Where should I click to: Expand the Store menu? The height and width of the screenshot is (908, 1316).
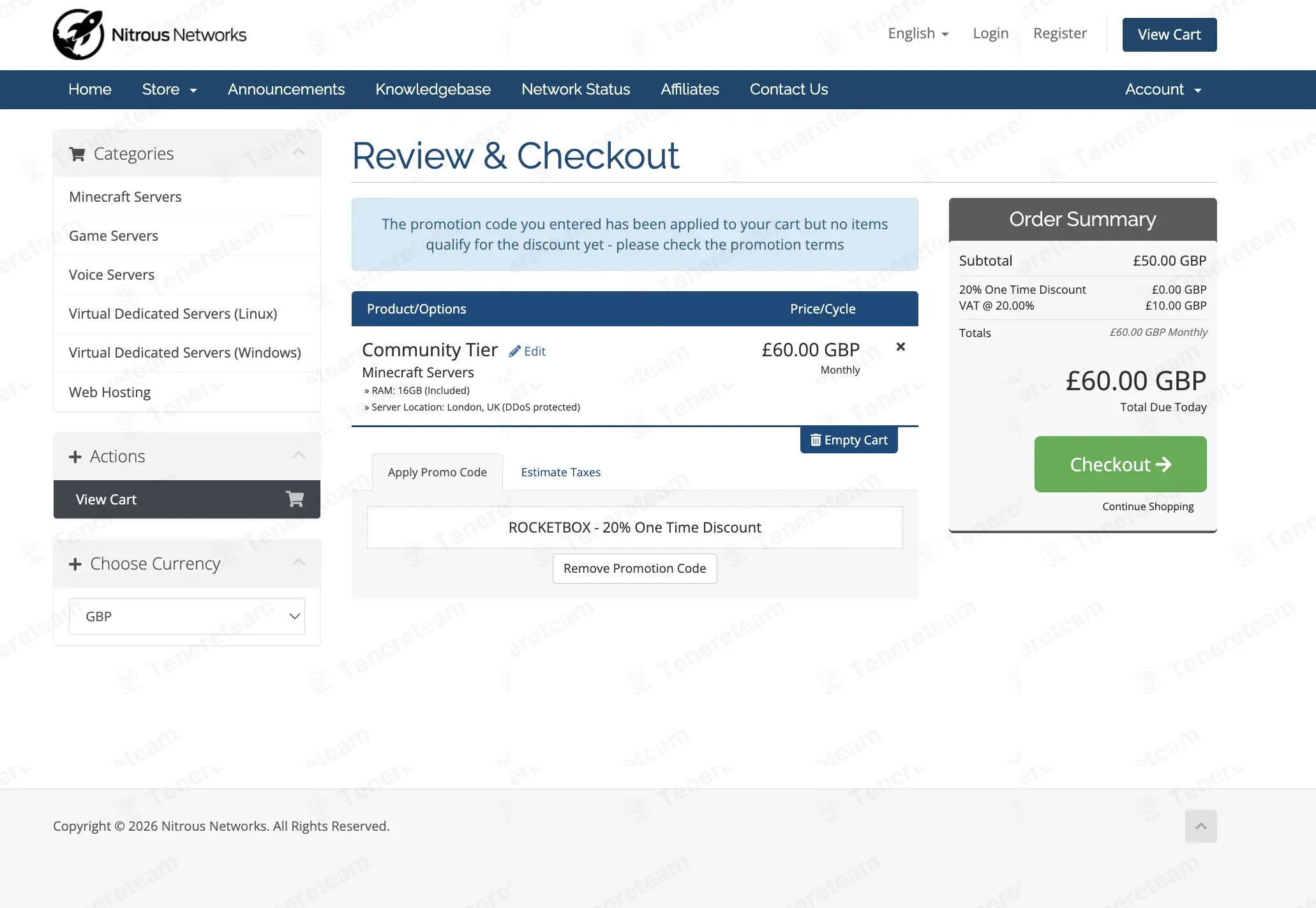tap(169, 89)
